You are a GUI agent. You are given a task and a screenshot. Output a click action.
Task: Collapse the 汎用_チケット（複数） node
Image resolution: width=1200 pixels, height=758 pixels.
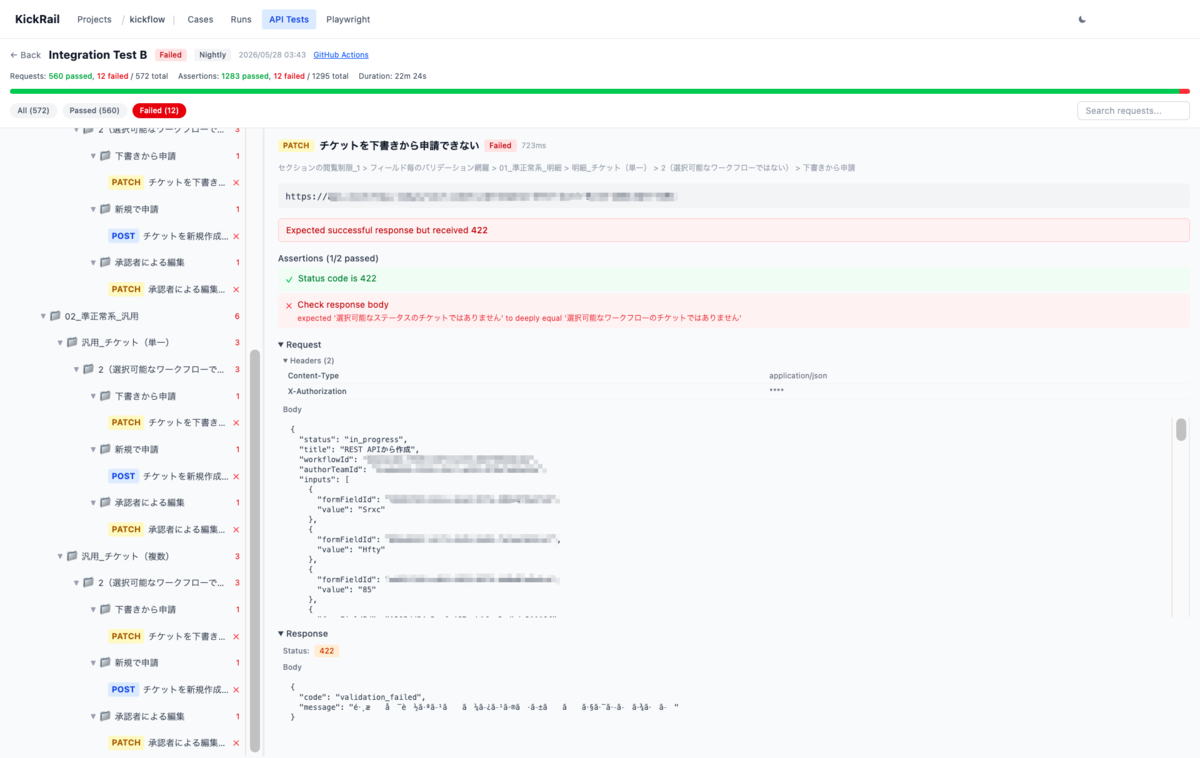pyautogui.click(x=59, y=556)
